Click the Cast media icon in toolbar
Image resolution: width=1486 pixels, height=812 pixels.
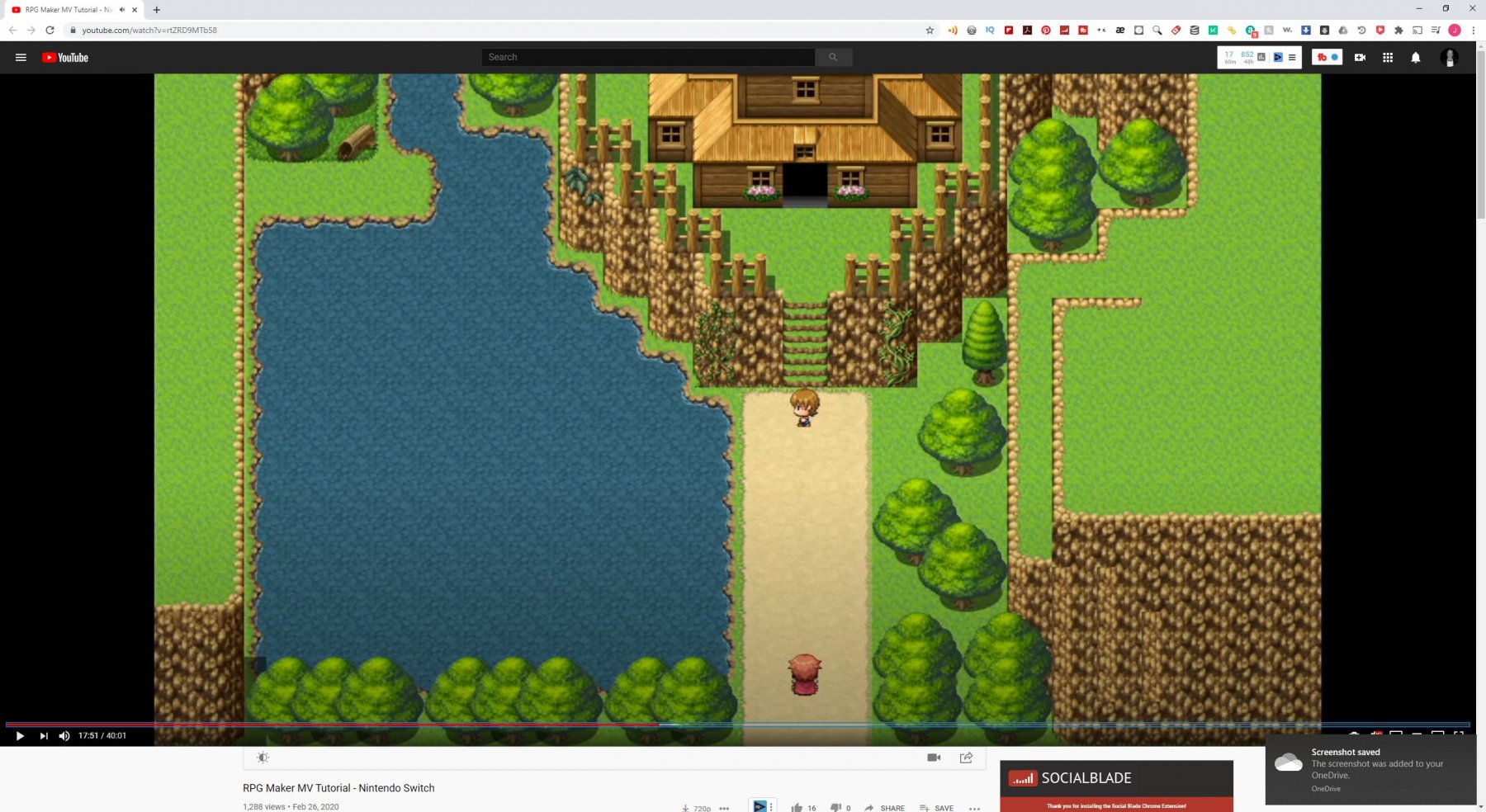[x=1417, y=30]
